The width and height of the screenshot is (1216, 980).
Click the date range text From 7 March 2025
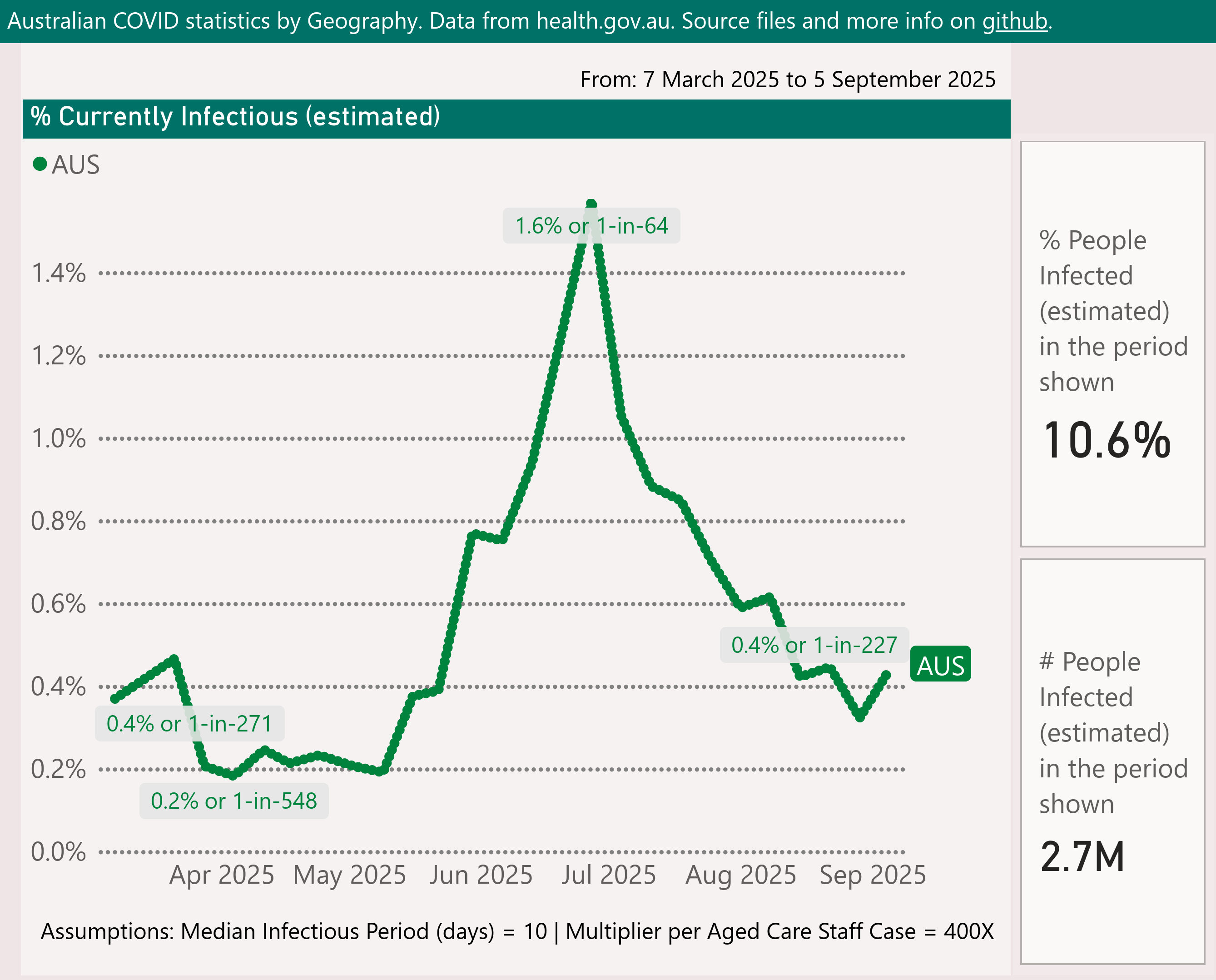pyautogui.click(x=788, y=80)
